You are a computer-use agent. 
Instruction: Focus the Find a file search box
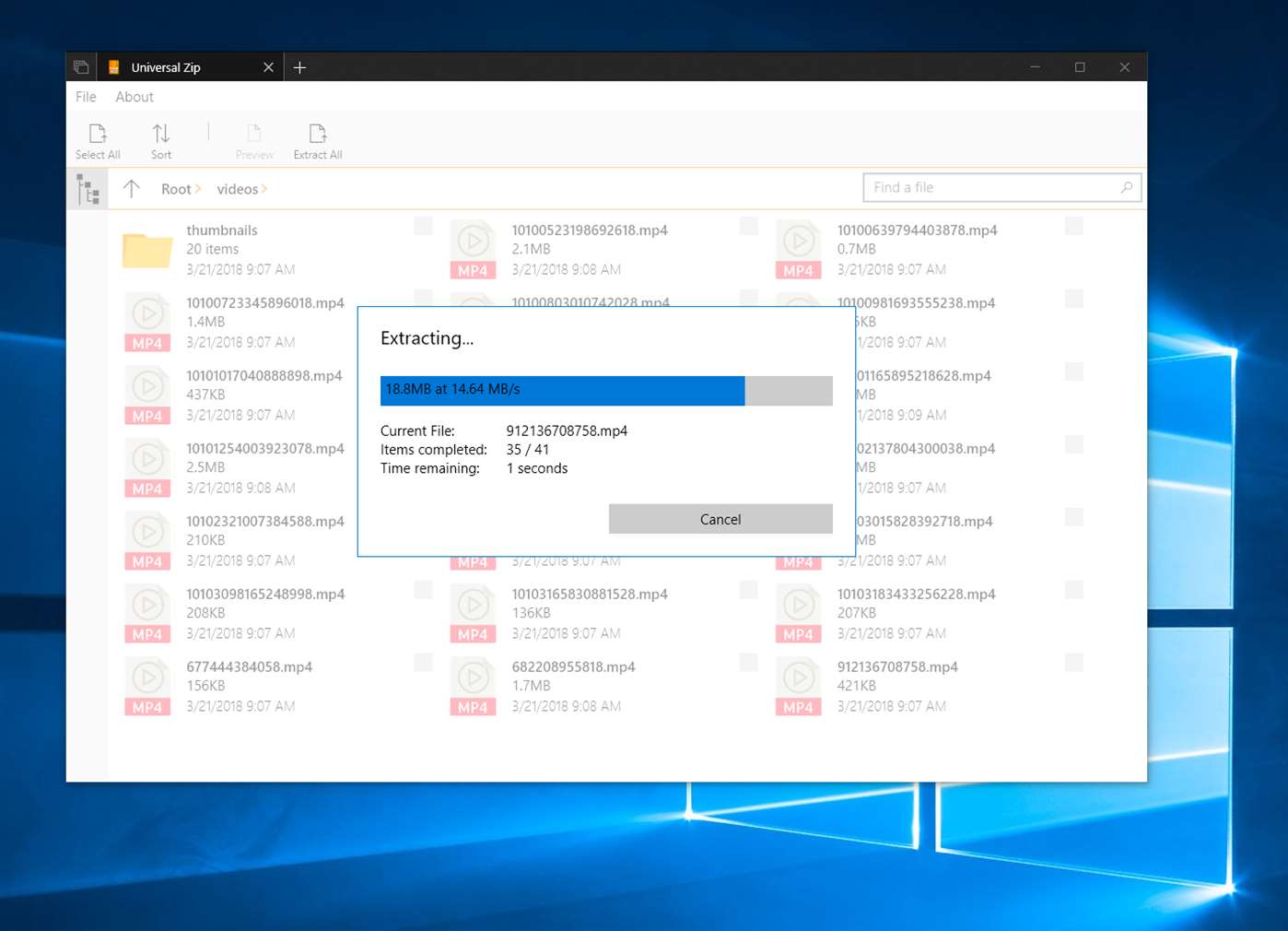pos(1002,187)
